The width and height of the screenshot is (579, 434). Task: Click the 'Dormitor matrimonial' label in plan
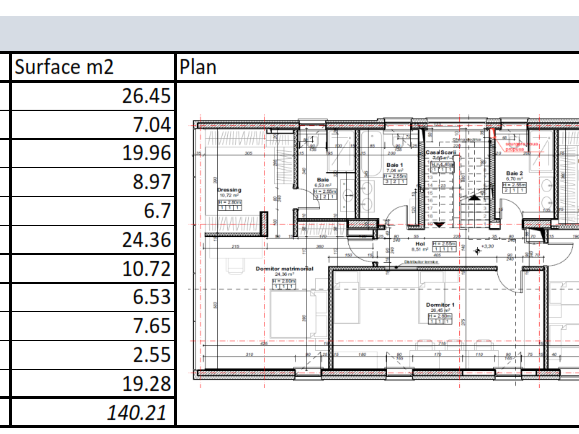pyautogui.click(x=284, y=269)
